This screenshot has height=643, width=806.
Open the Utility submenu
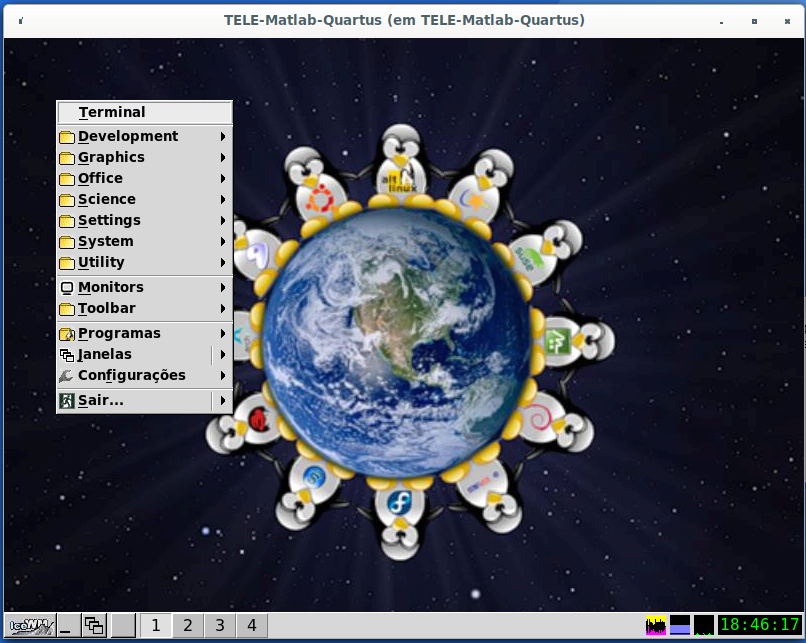coord(144,263)
